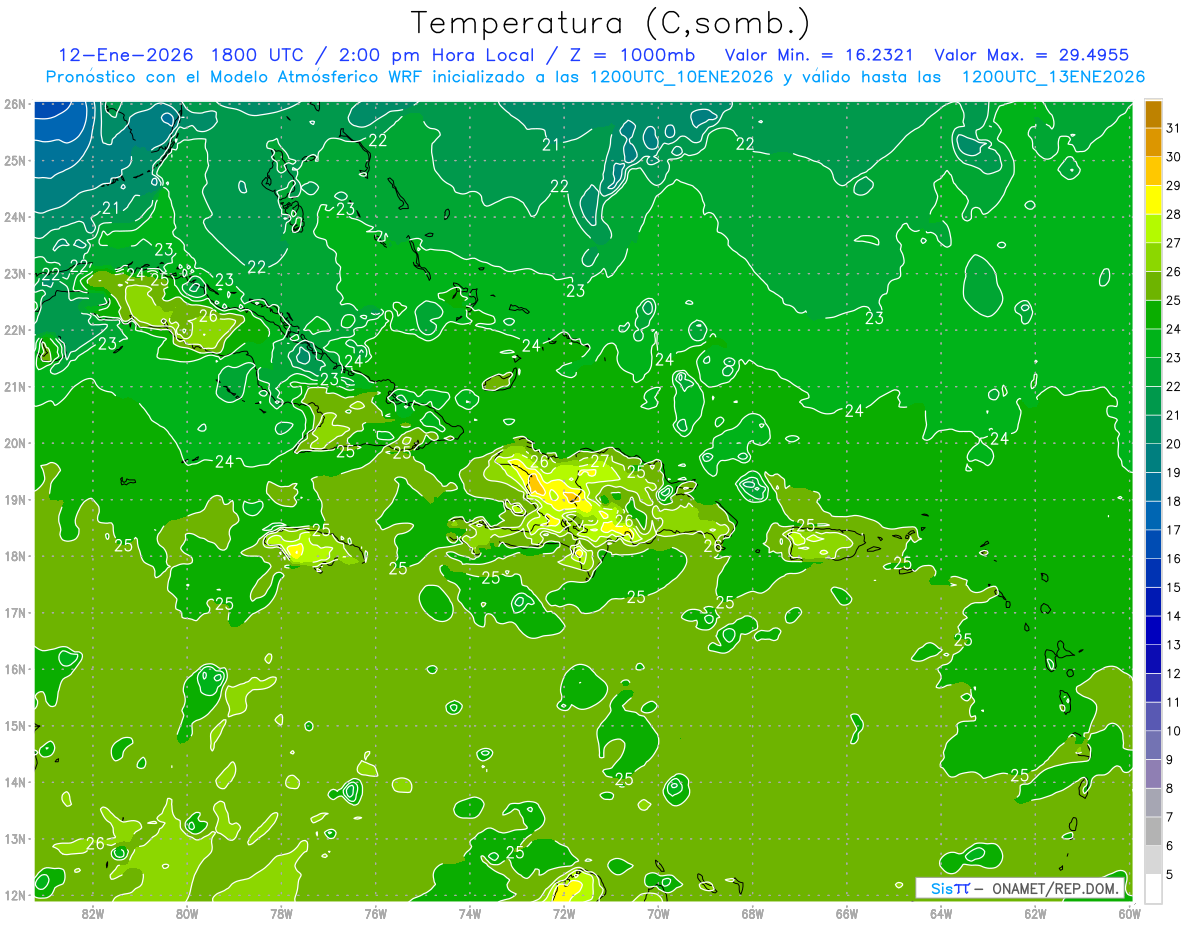
Task: Click the gray swatch between 6 and 7
Action: click(1153, 831)
